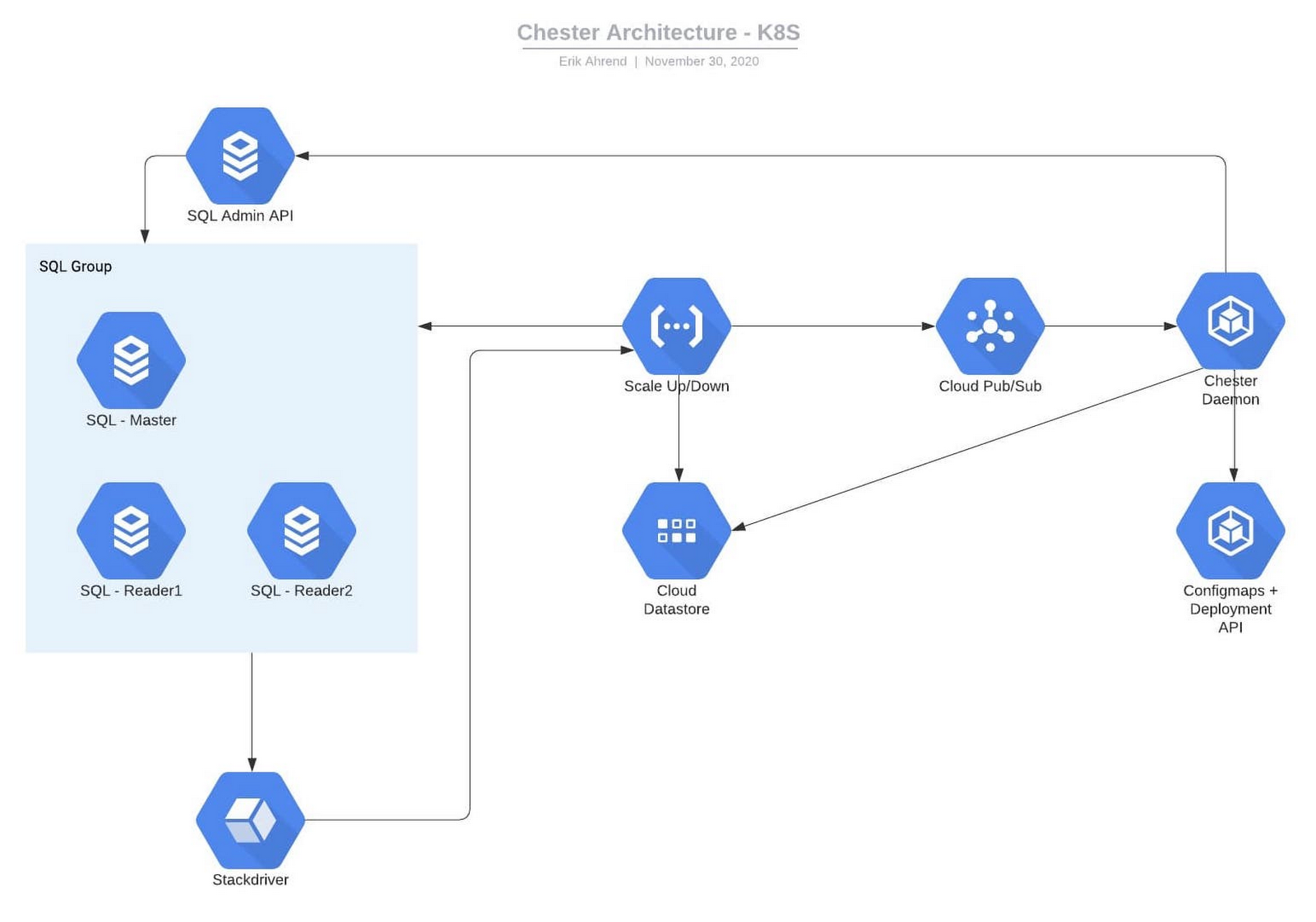
Task: Select the SQL - Reader1 icon
Action: coord(131,530)
